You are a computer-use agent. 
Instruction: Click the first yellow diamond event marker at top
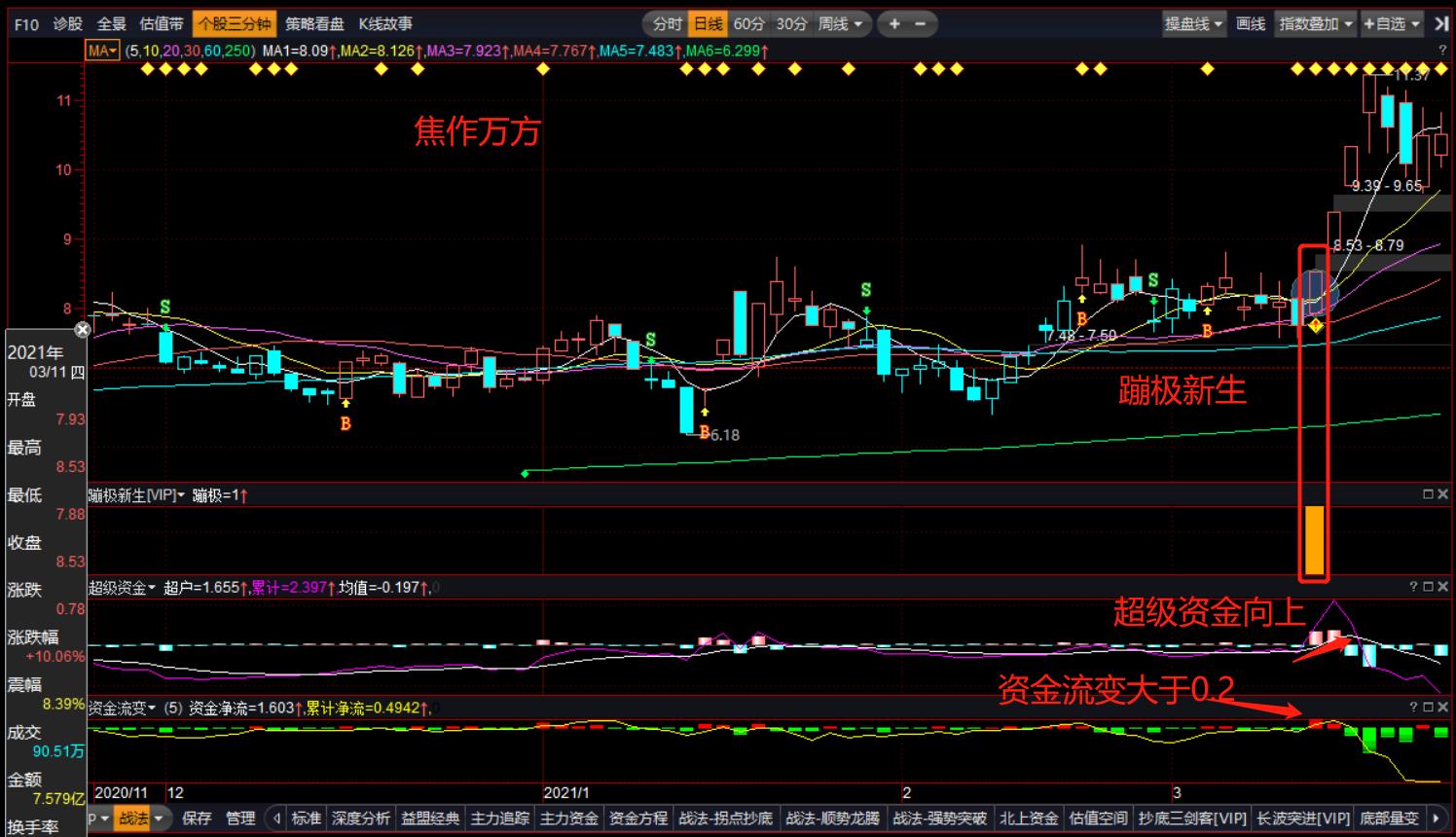[147, 69]
